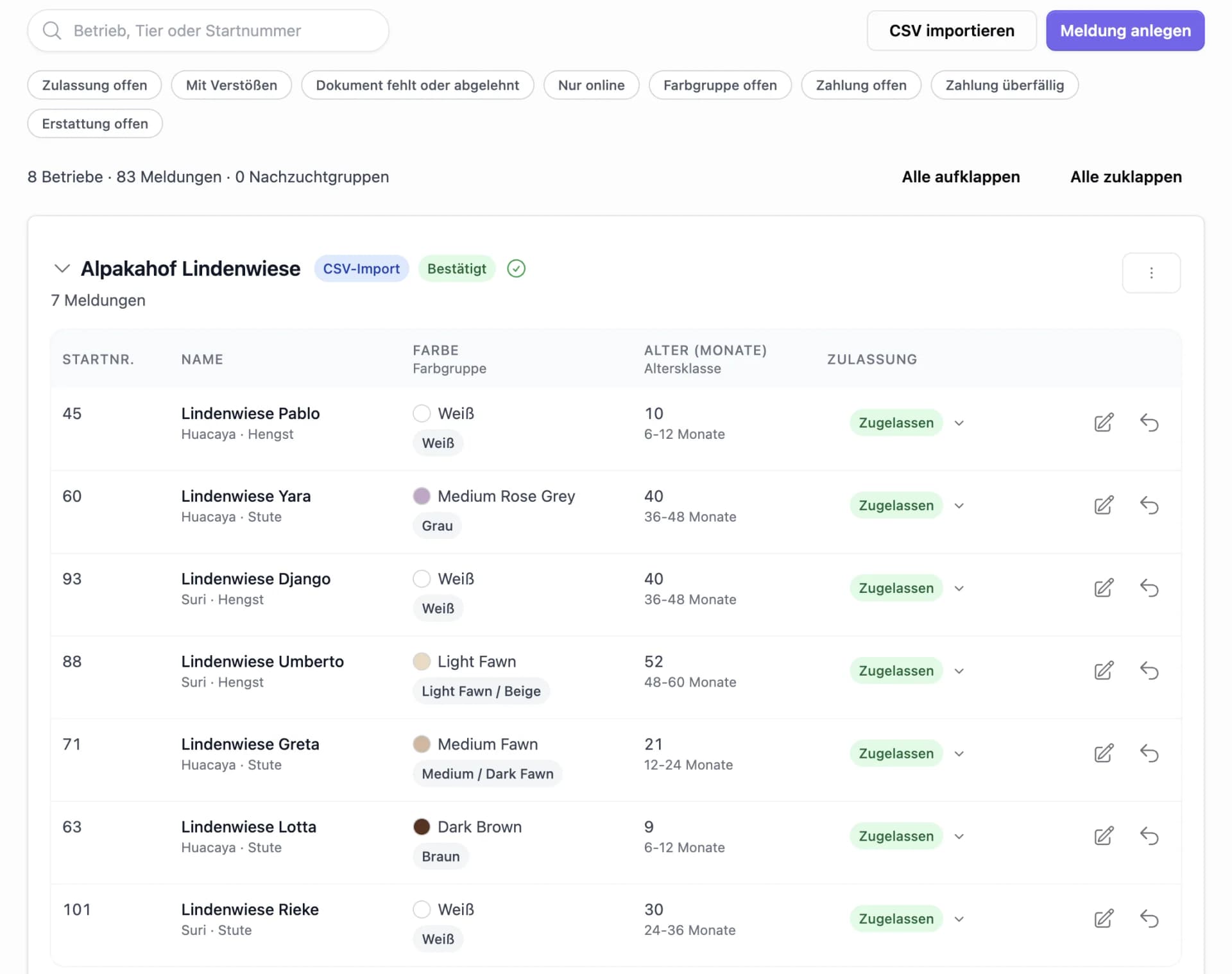Viewport: 1232px width, 974px height.
Task: Collapse the Alpakahof Lindenwiese group chevron
Action: (62, 268)
